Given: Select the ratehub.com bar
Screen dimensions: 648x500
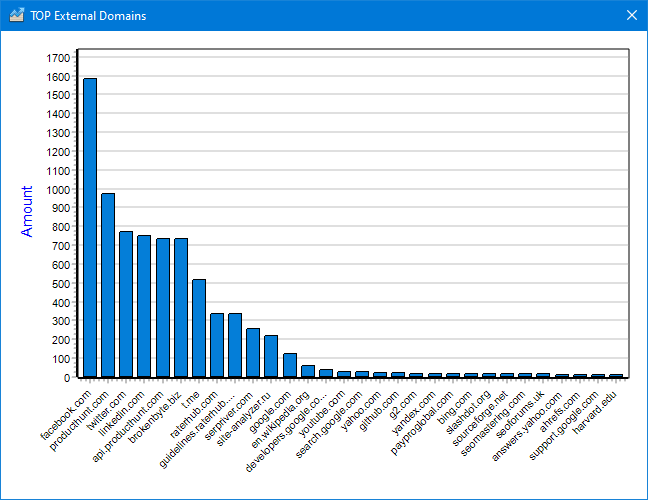Looking at the screenshot, I should (217, 345).
